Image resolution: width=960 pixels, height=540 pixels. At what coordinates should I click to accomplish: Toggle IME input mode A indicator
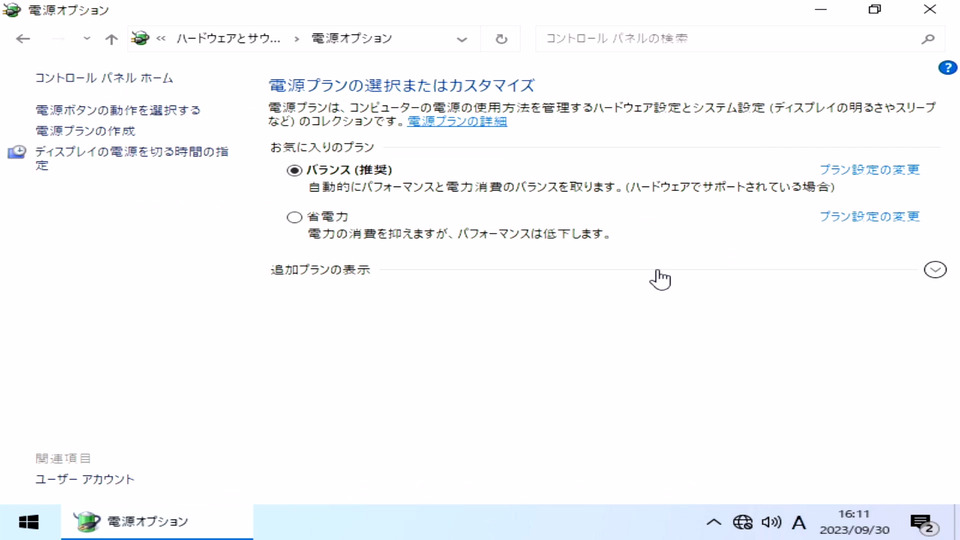[798, 522]
